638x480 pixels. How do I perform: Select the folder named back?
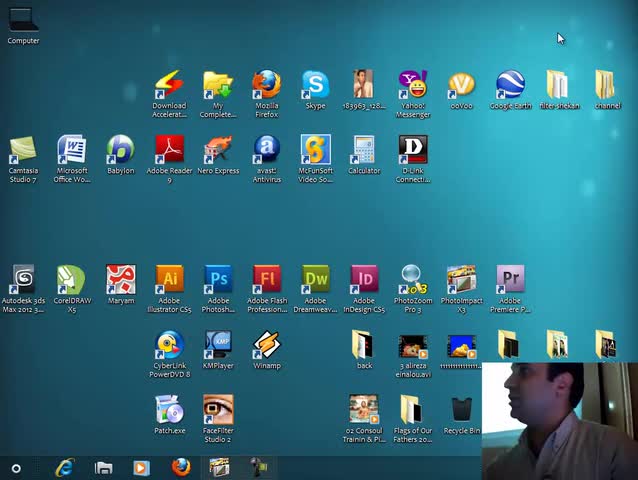point(364,350)
